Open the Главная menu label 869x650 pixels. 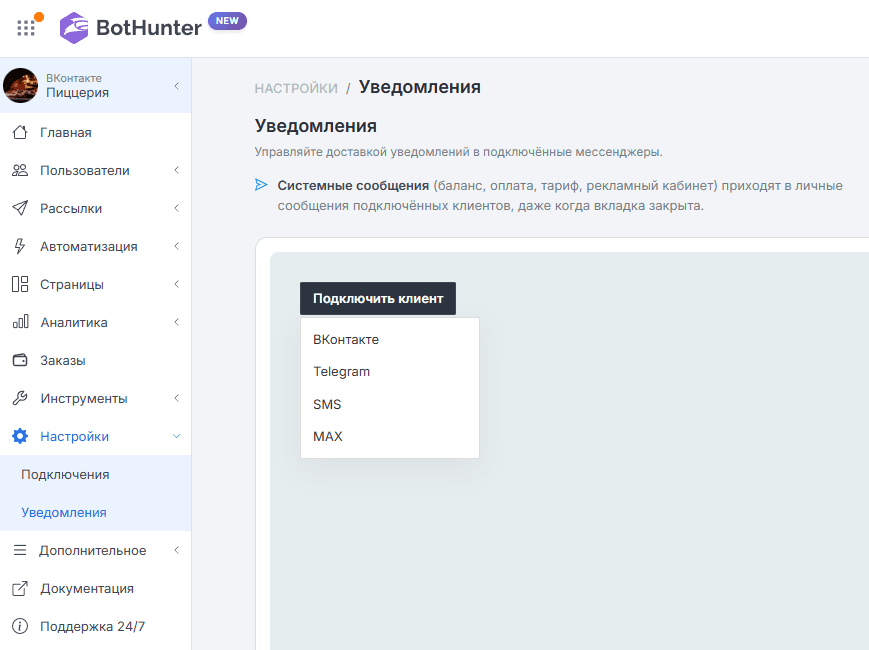coord(65,132)
